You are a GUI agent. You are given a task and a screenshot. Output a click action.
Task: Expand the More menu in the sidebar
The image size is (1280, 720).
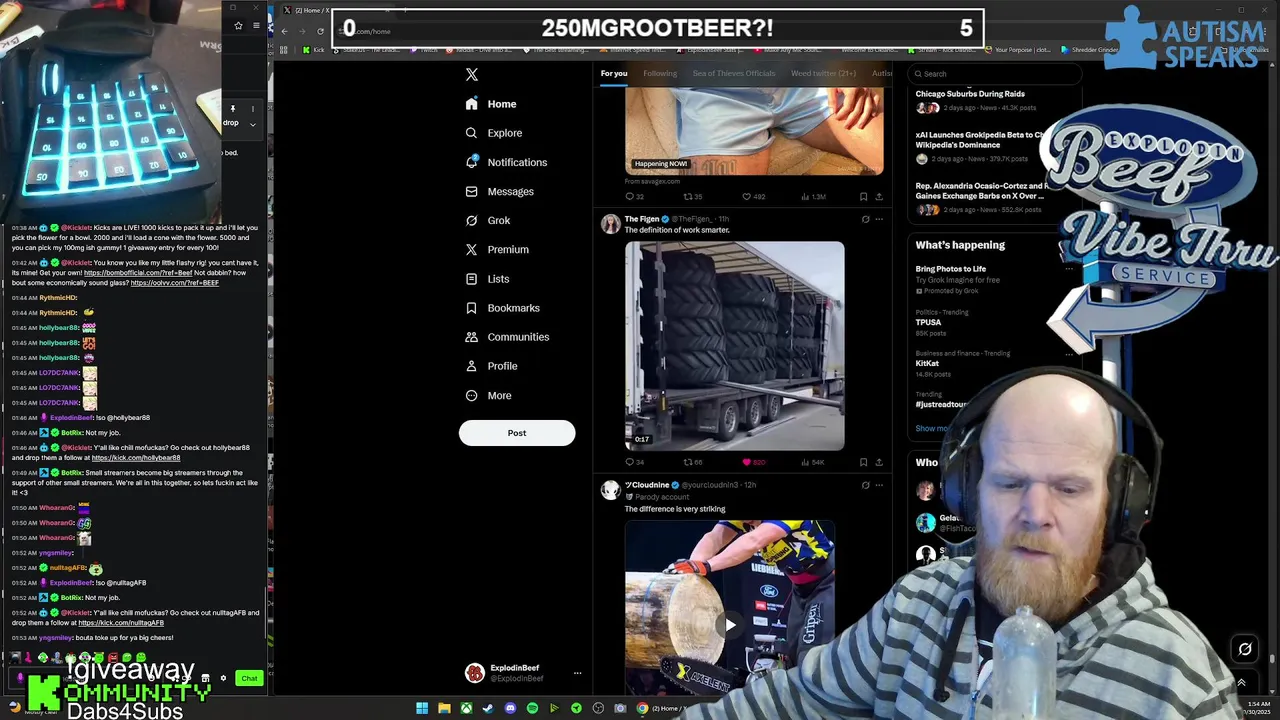(x=488, y=395)
